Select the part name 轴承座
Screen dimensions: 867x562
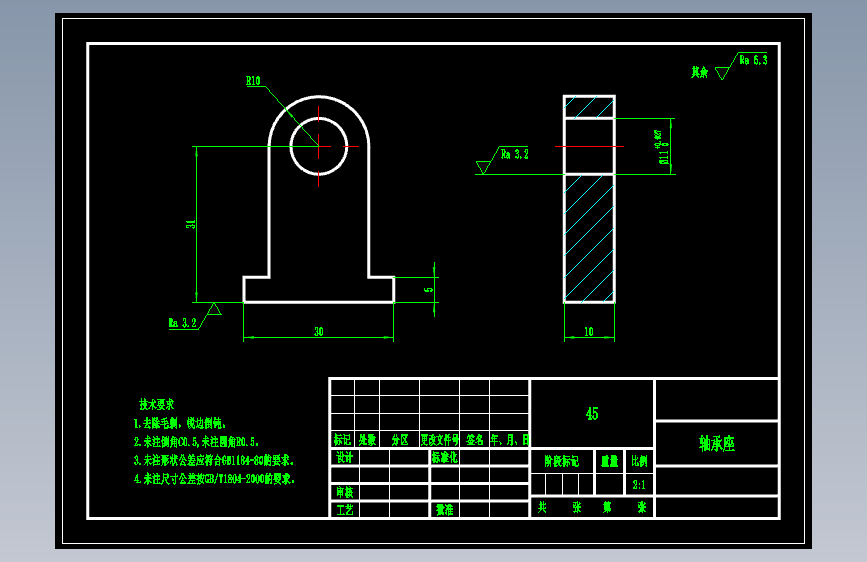717,444
